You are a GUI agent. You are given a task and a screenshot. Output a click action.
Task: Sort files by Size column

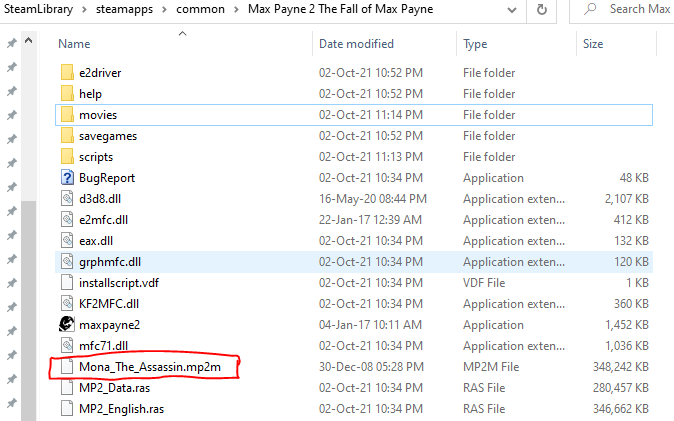tap(593, 44)
